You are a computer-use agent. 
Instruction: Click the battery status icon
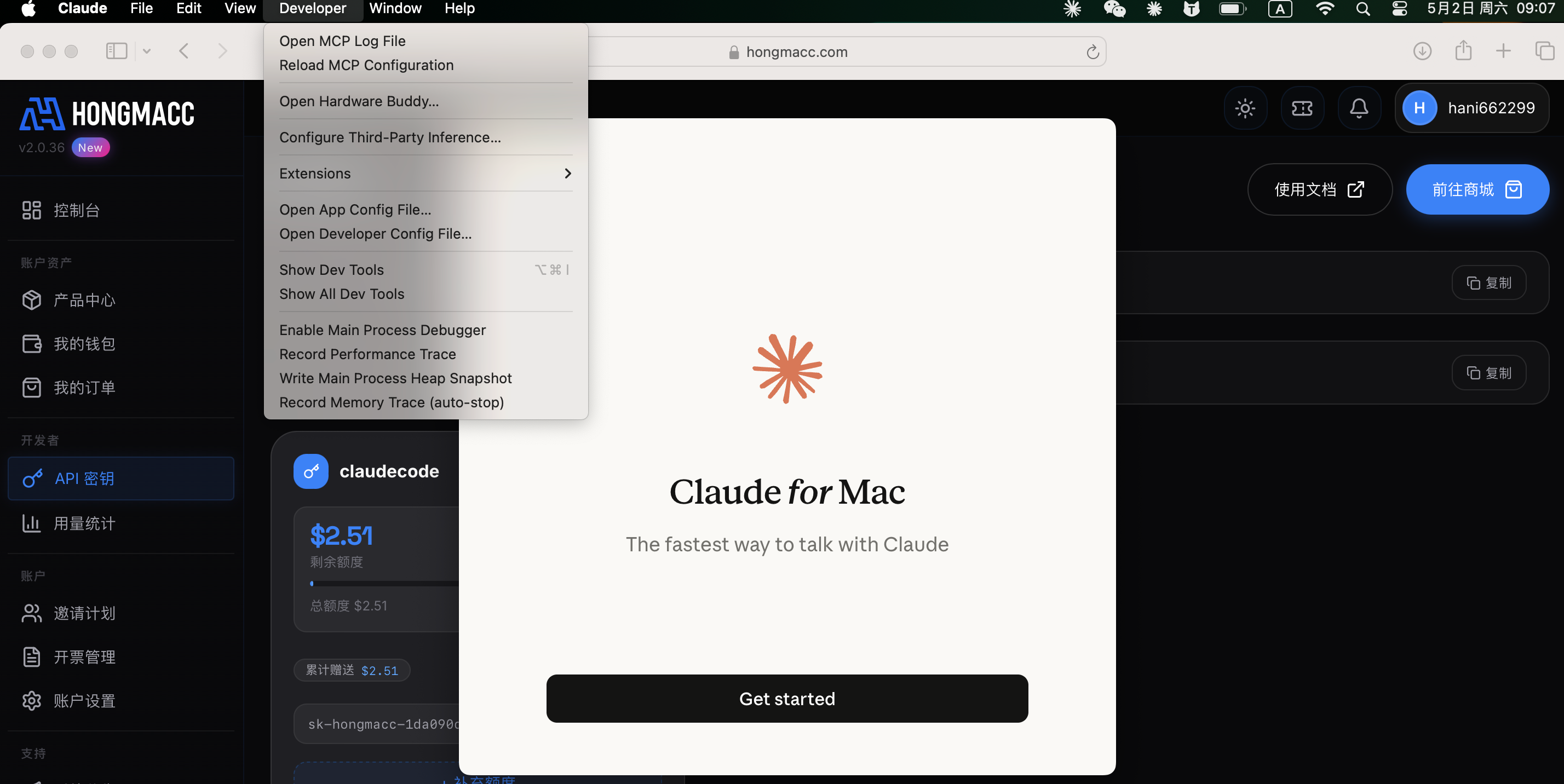(1233, 9)
